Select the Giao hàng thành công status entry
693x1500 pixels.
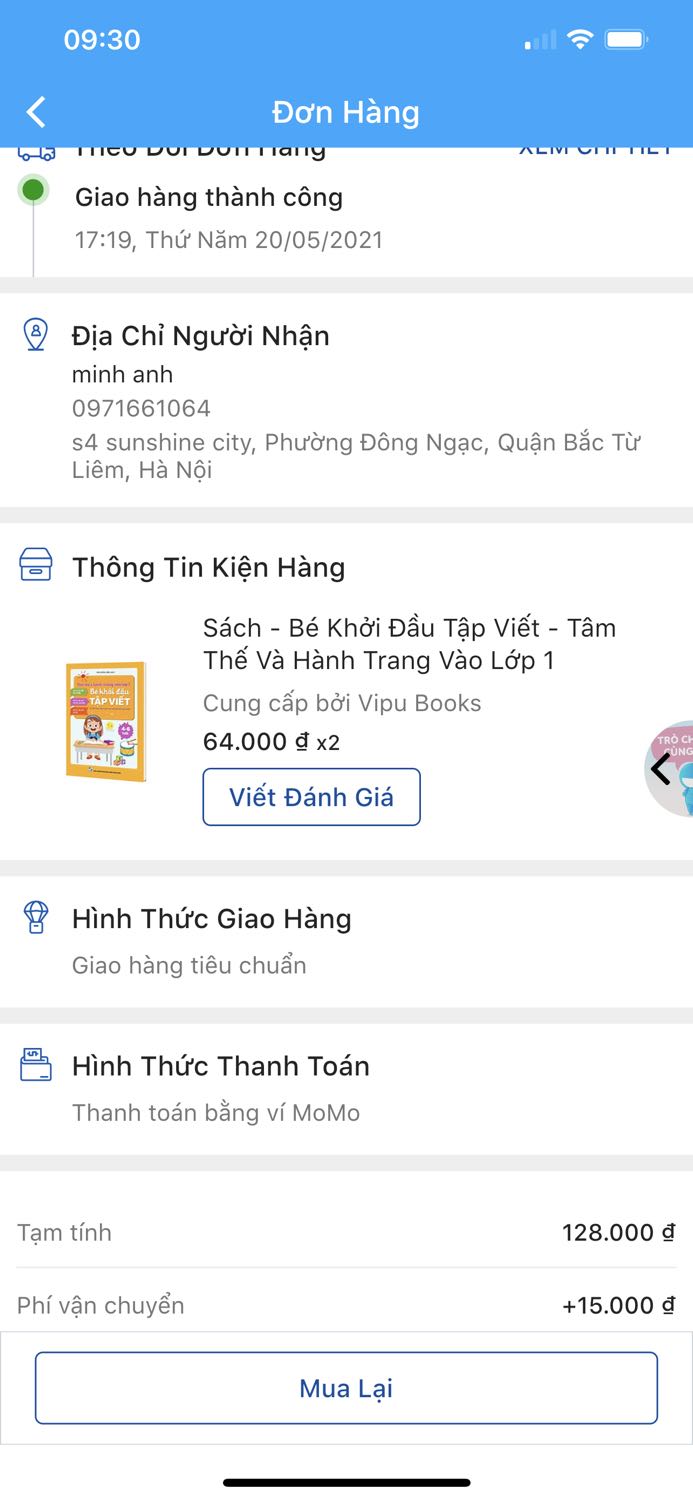pos(208,197)
